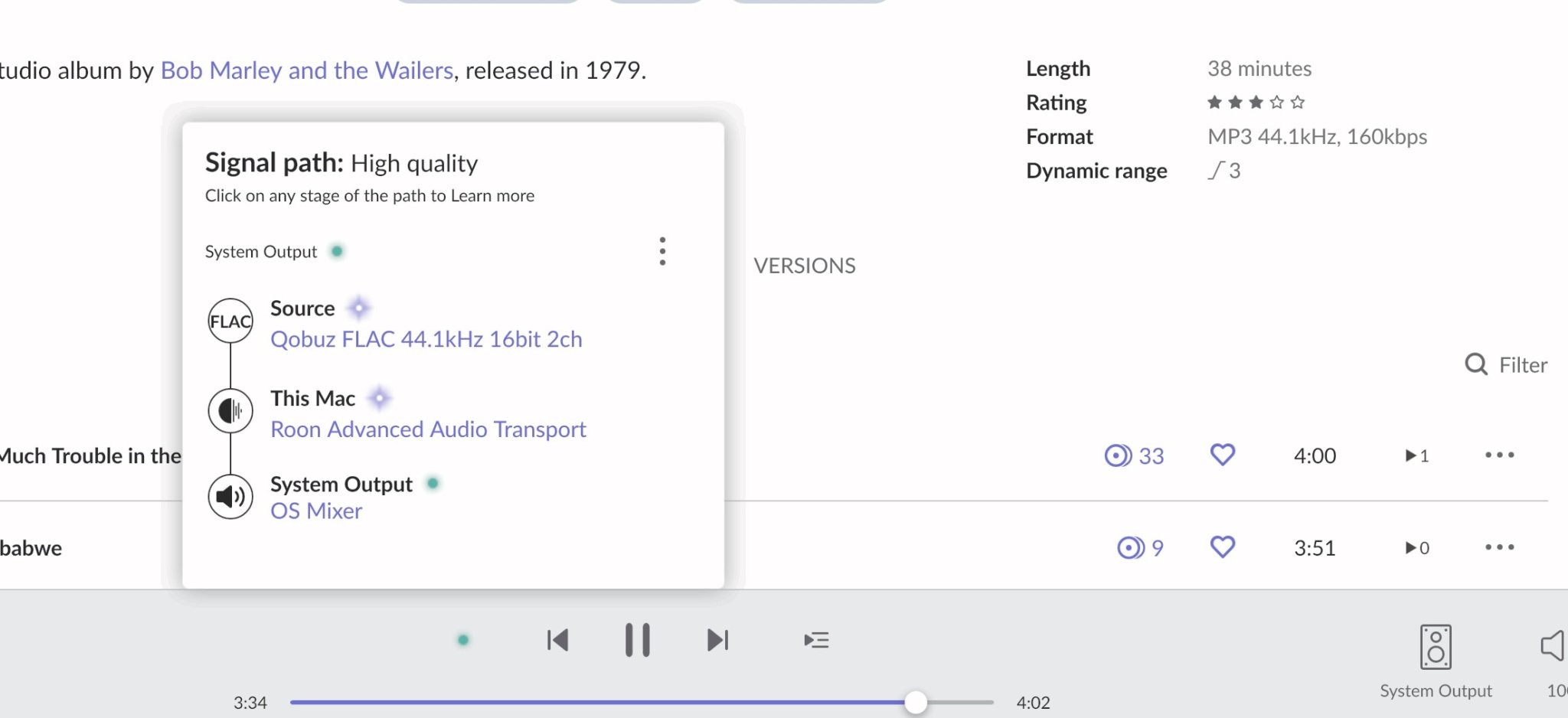Click the System Output speaker icon in signal path

(x=230, y=497)
